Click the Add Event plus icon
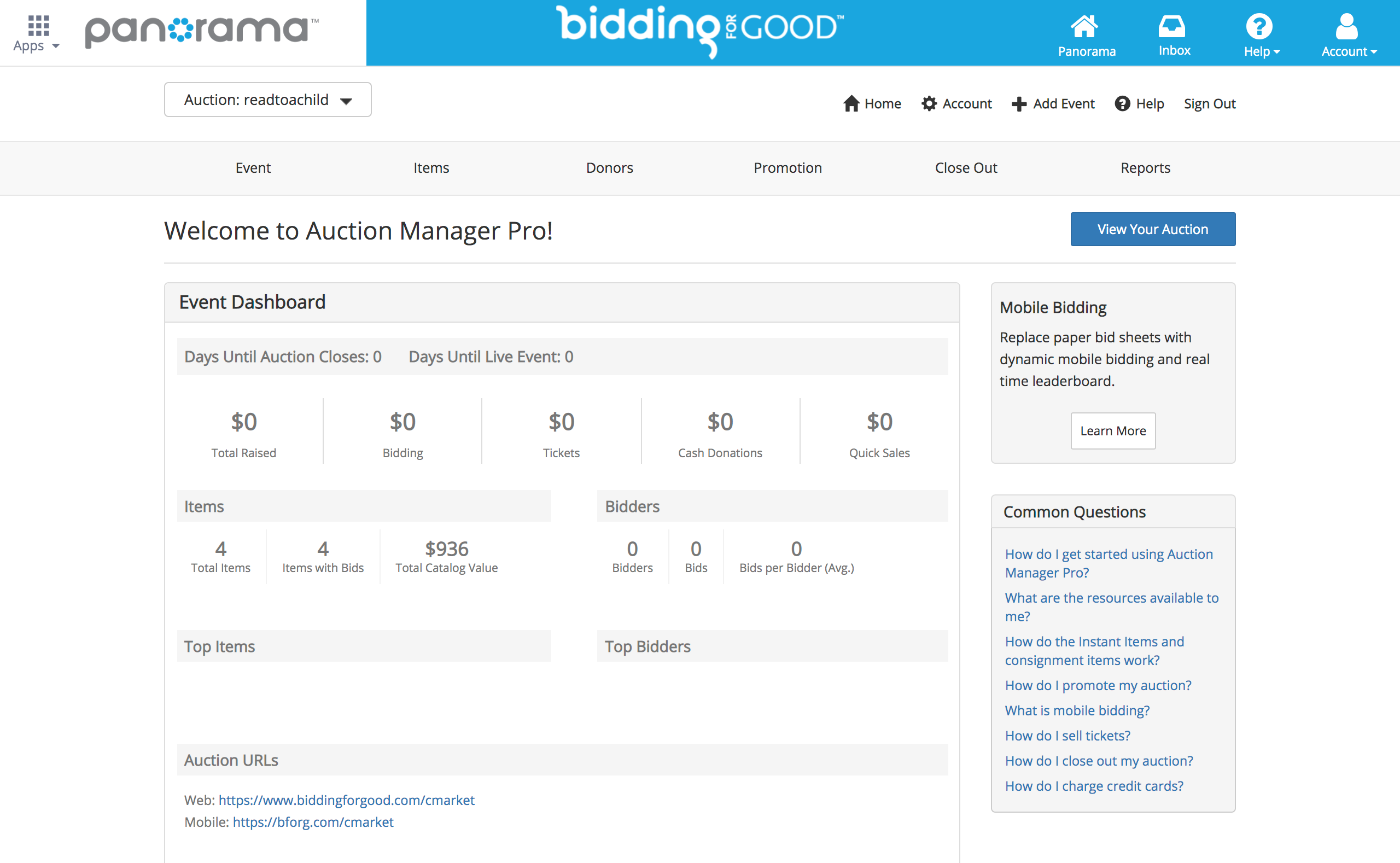This screenshot has width=1400, height=863. pos(1019,104)
